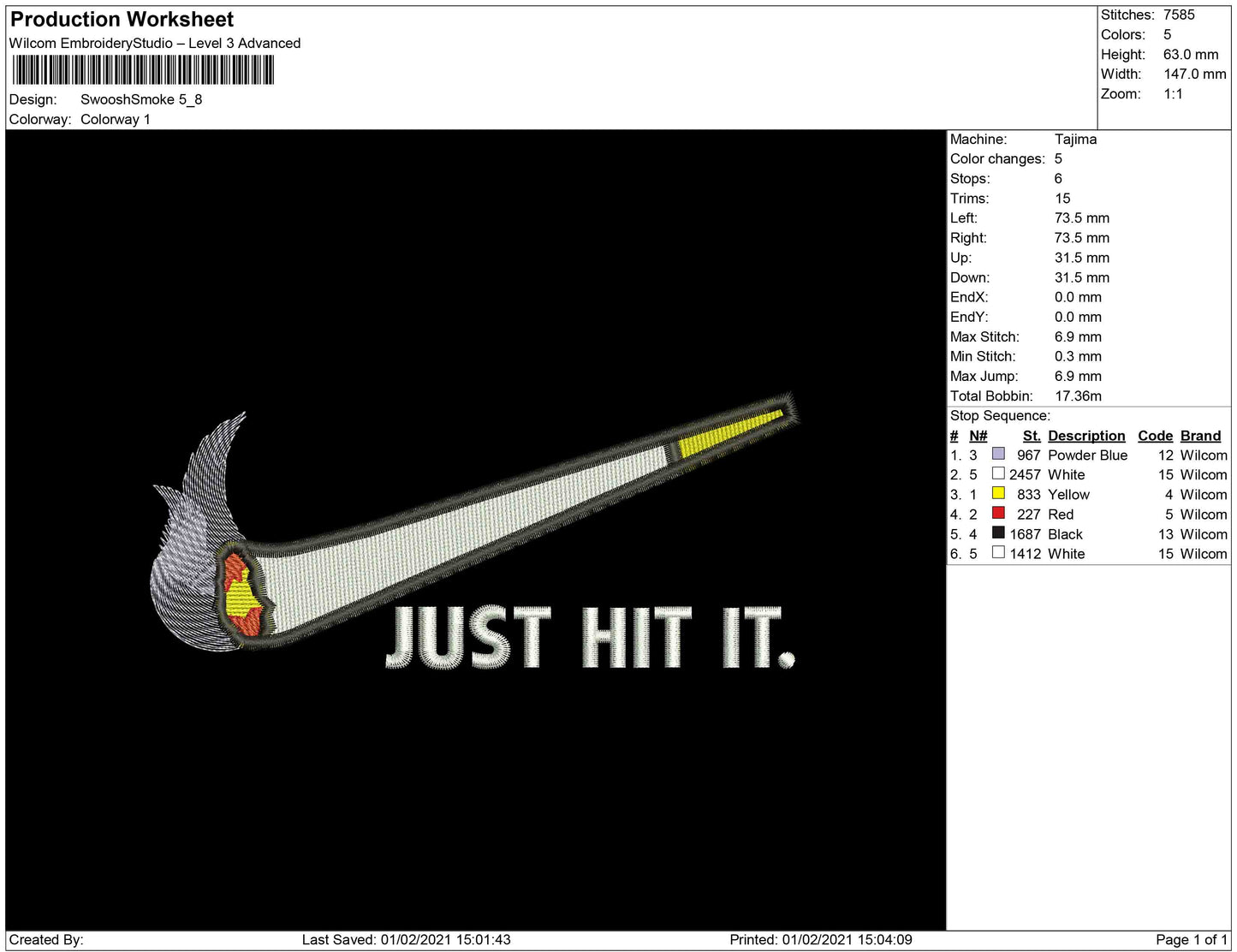This screenshot has height=952, width=1237.
Task: Click the 'Yellow' description text
Action: [x=1068, y=494]
